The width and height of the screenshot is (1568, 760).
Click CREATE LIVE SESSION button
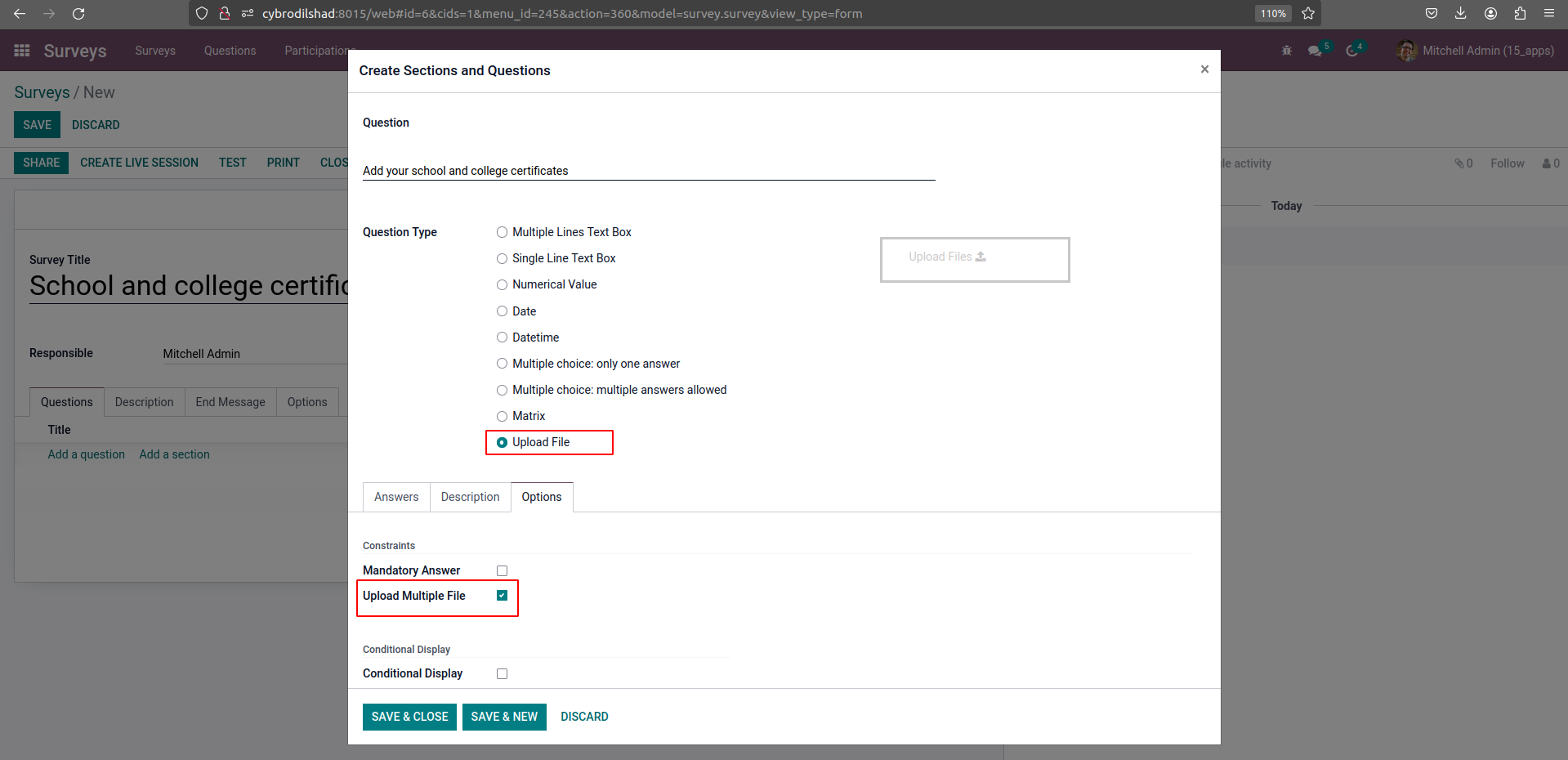[139, 163]
